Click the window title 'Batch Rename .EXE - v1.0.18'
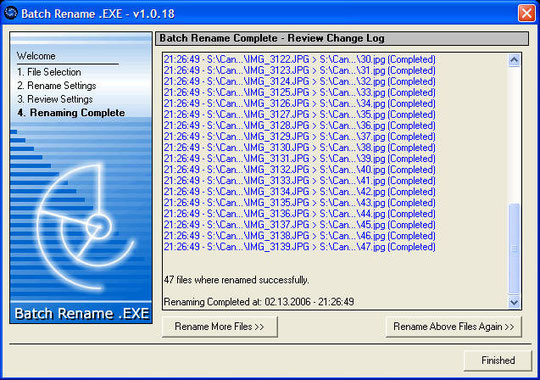 [x=98, y=14]
